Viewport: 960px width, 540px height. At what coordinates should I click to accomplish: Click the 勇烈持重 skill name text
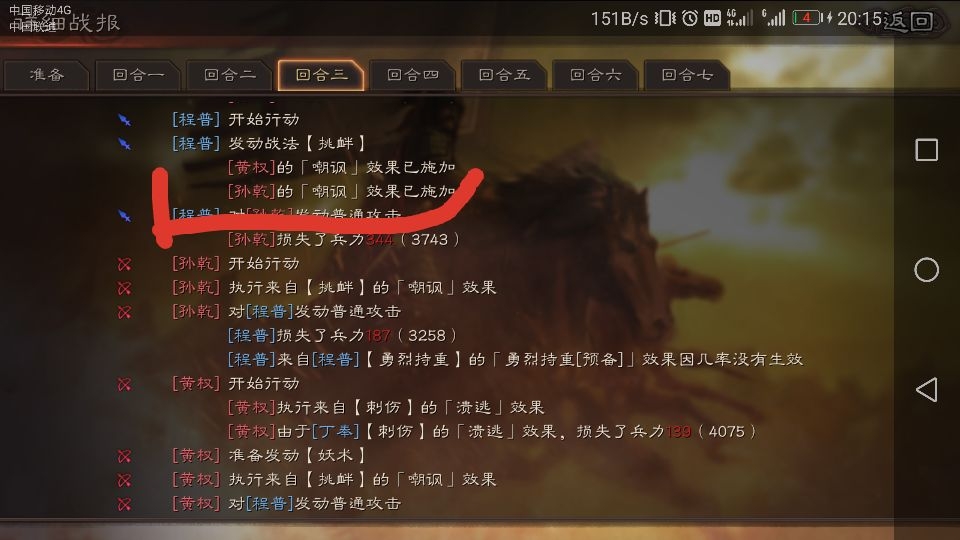point(414,359)
